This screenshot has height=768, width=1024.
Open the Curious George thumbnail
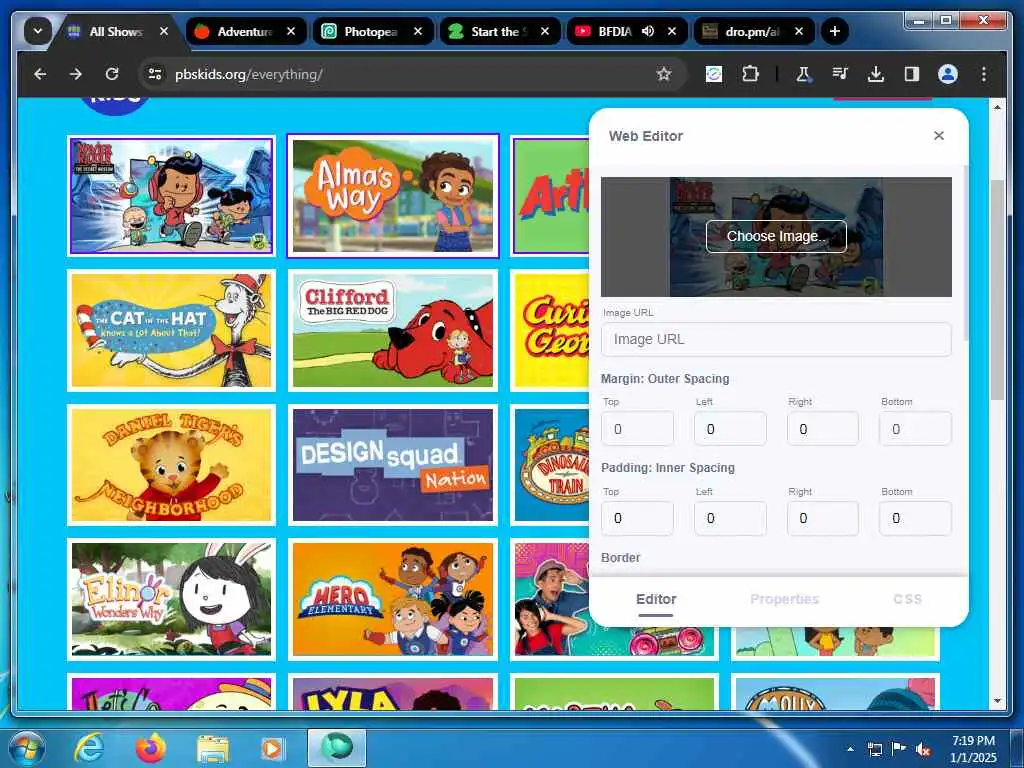(x=550, y=330)
